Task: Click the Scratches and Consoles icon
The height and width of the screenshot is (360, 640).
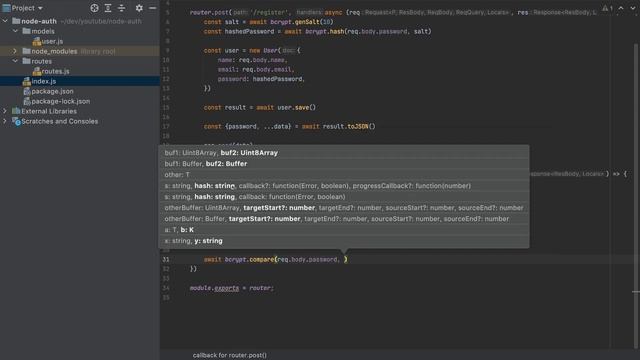Action: [x=16, y=121]
